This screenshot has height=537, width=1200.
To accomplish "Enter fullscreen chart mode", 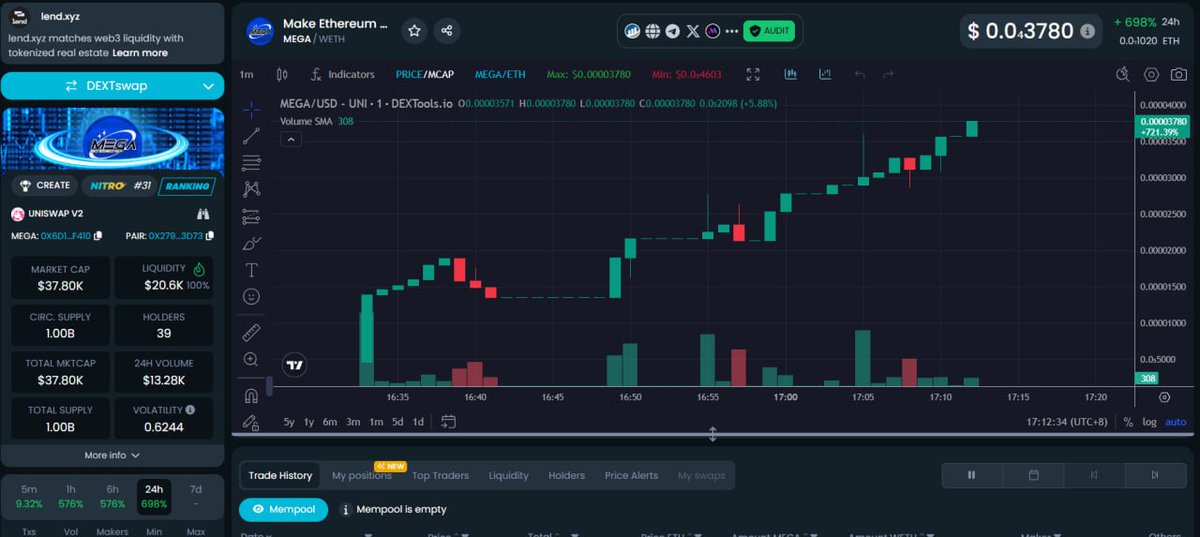I will point(753,74).
